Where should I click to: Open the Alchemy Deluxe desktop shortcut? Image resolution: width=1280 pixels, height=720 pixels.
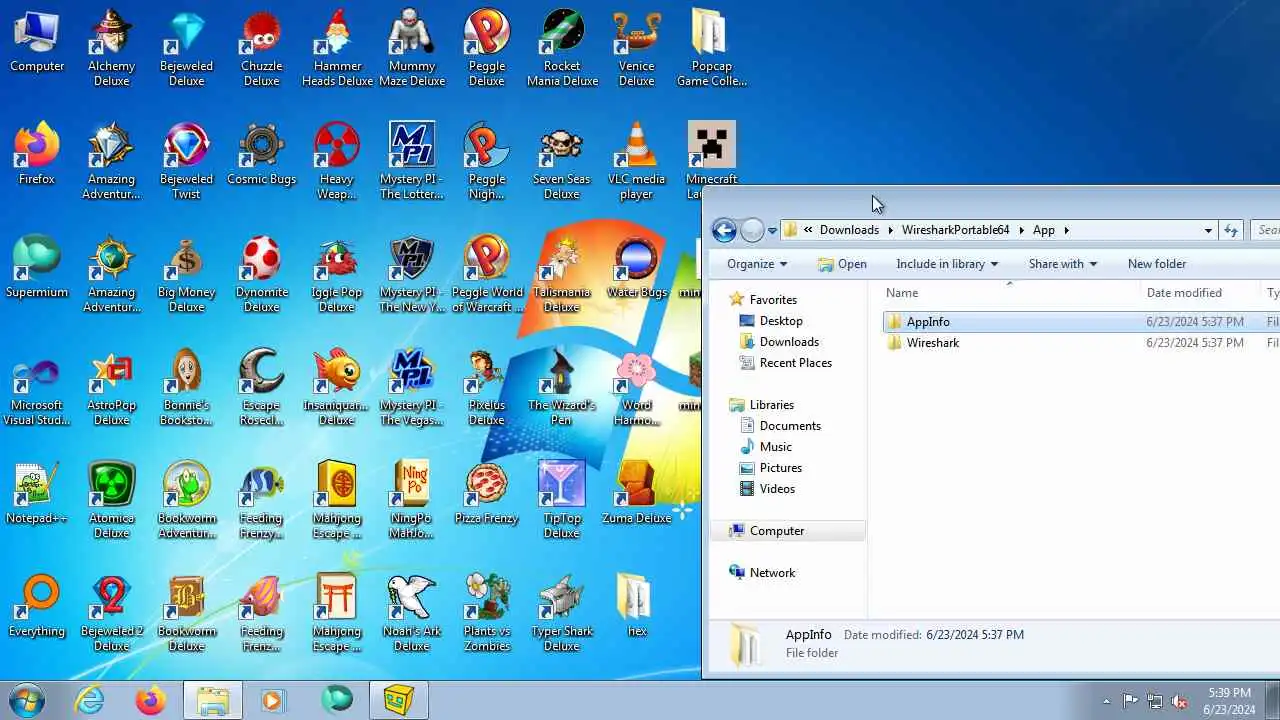(x=111, y=48)
